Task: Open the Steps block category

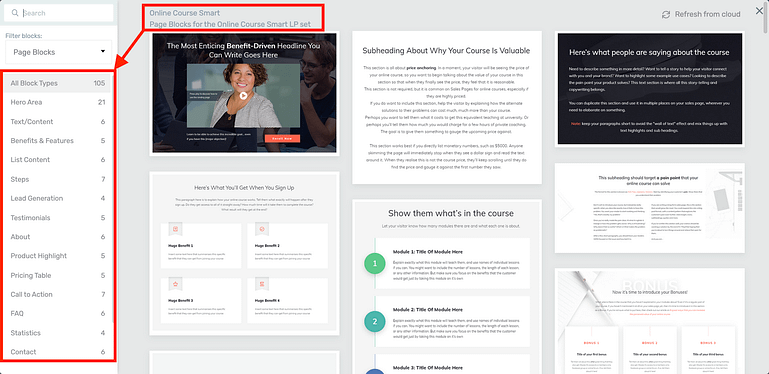Action: click(58, 179)
